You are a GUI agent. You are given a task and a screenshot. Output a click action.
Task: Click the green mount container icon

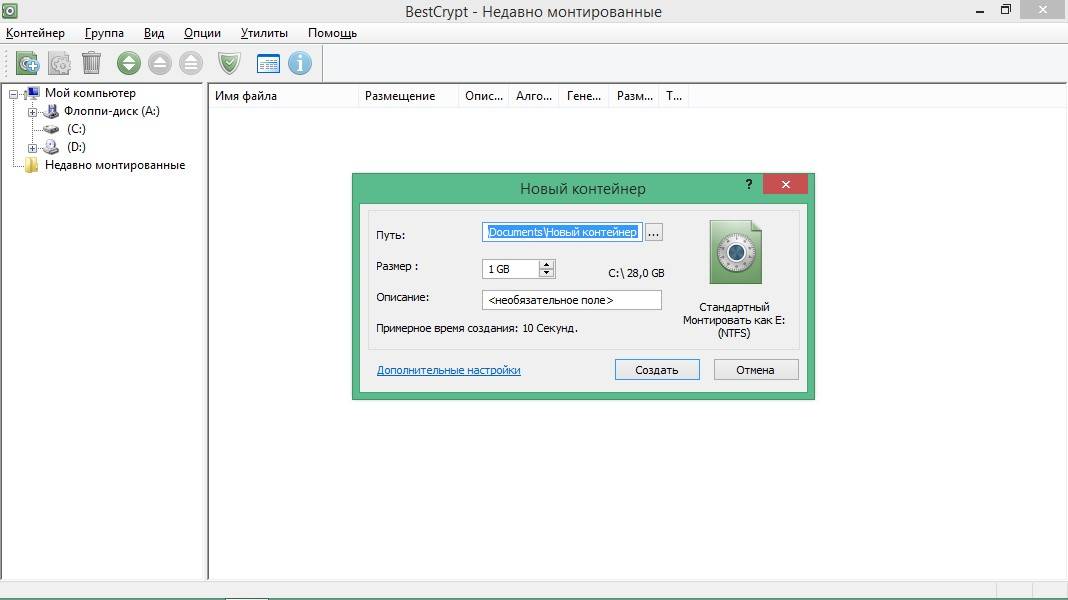(128, 63)
